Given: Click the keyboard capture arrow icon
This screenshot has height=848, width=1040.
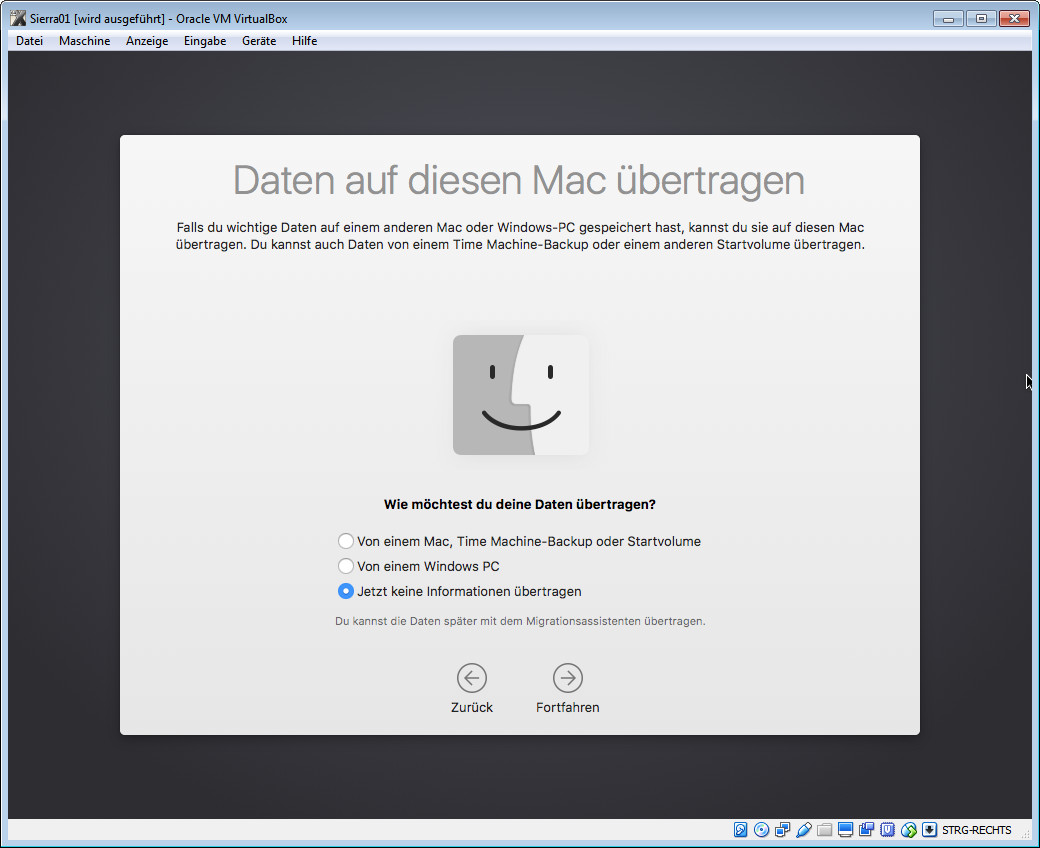Looking at the screenshot, I should 929,830.
